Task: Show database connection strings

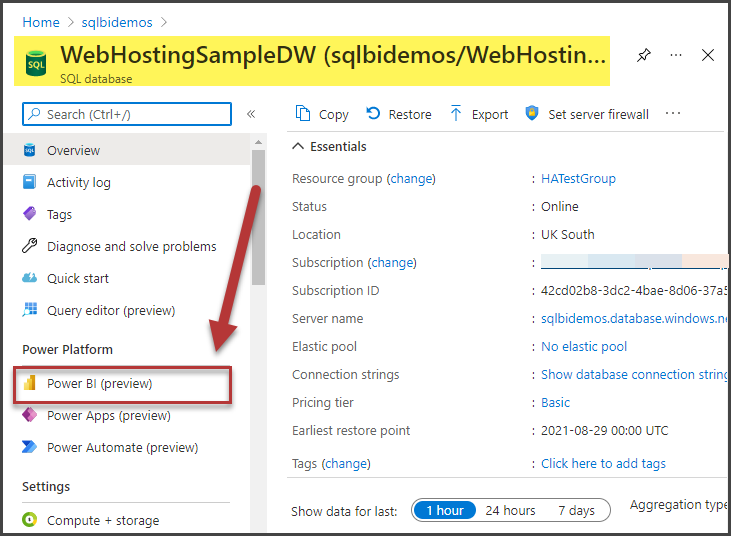Action: [x=634, y=374]
